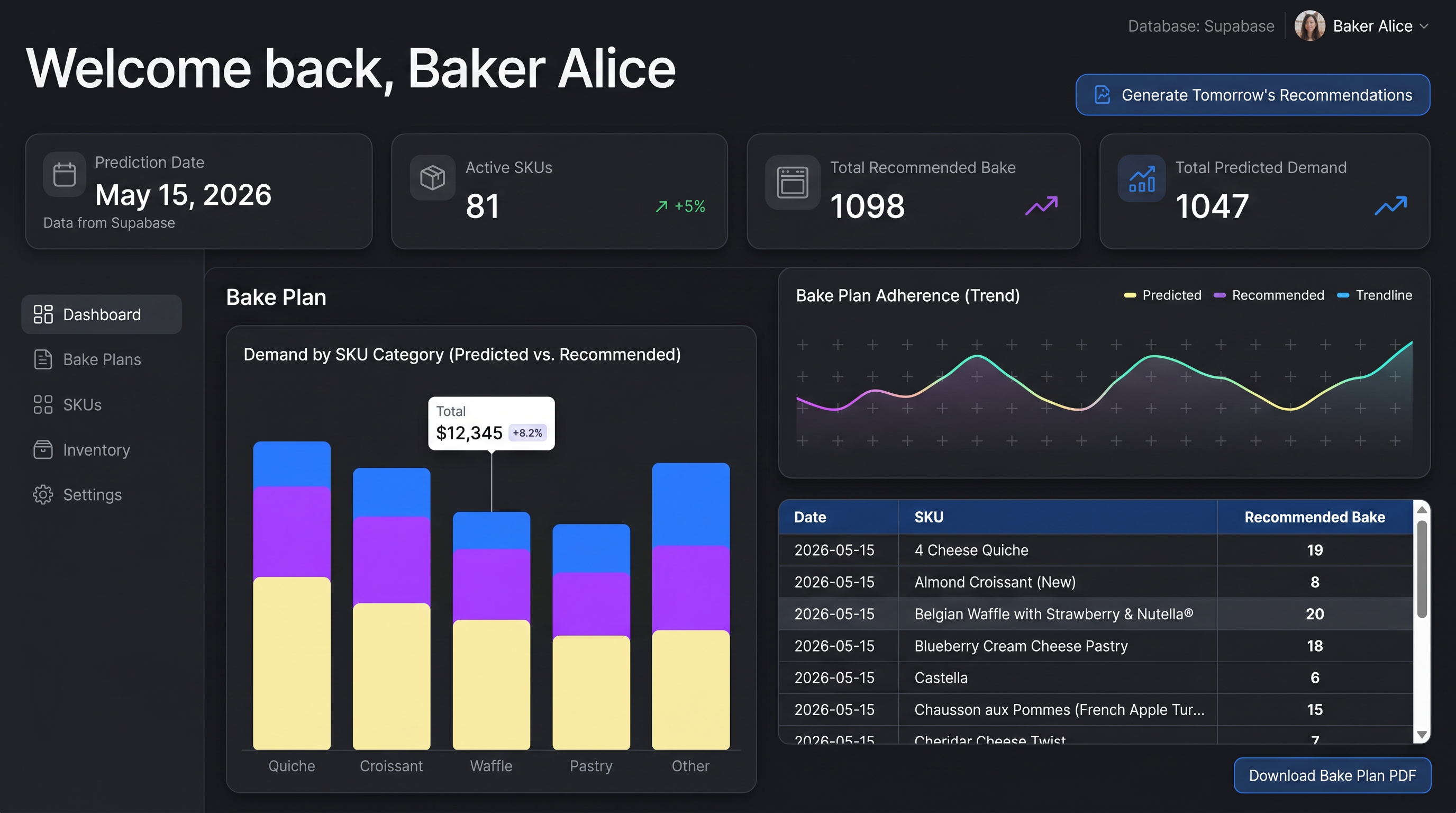Sort by Recommended Bake column header
The width and height of the screenshot is (1456, 813).
(x=1315, y=517)
